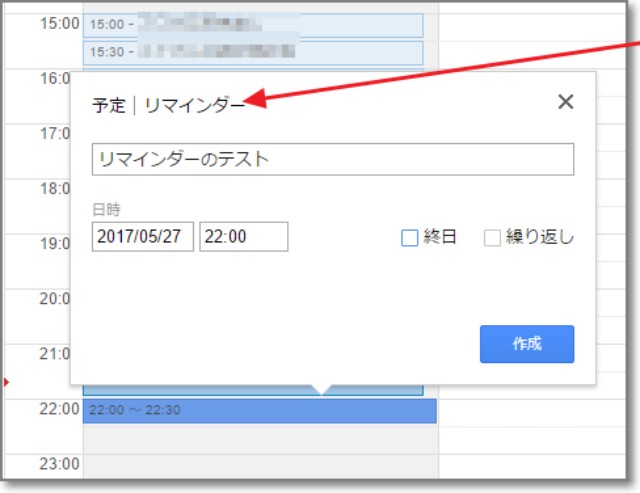Open the 2017/05/27 date field

pyautogui.click(x=142, y=237)
